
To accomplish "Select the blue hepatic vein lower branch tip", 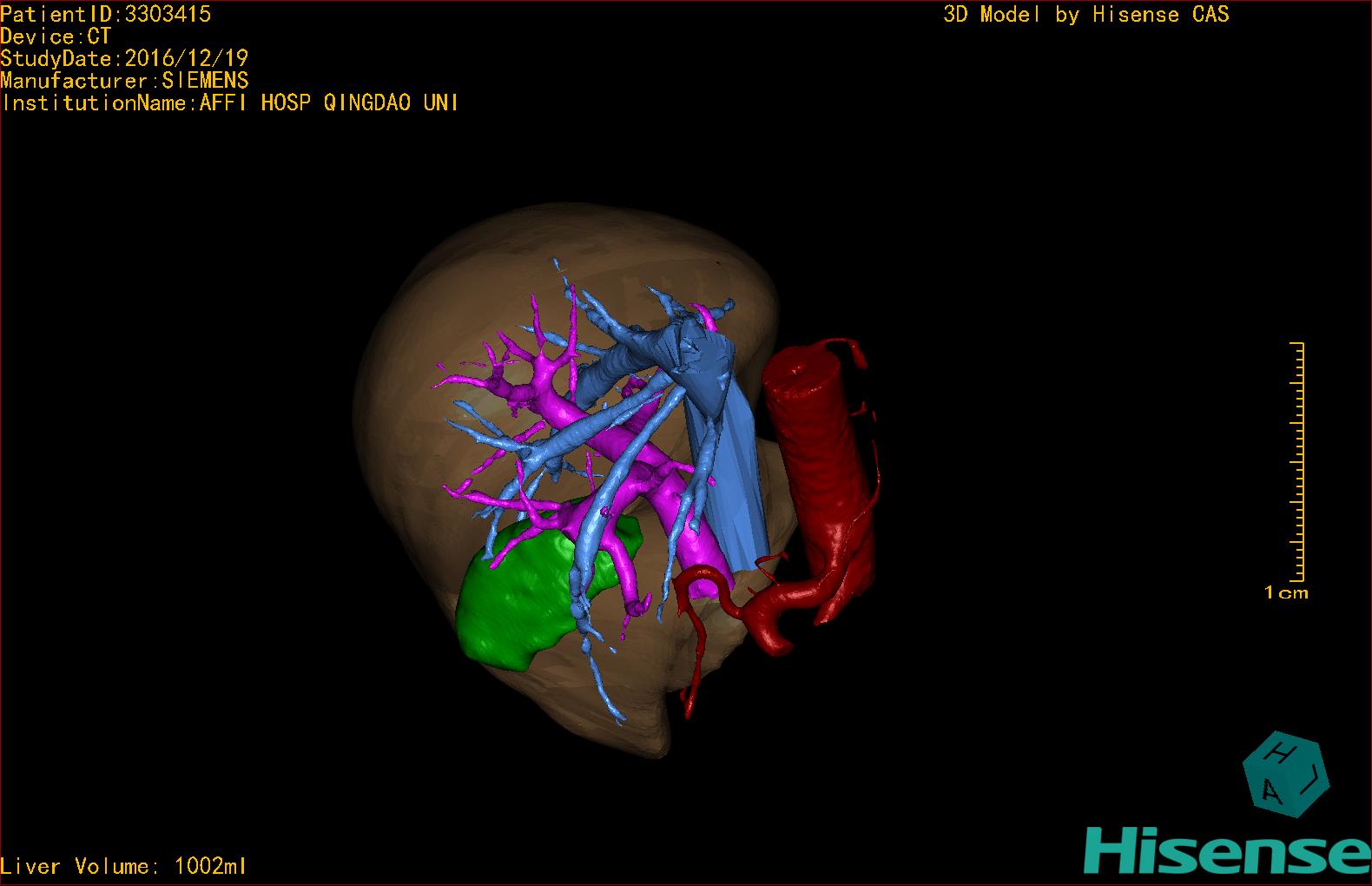I will 615,714.
